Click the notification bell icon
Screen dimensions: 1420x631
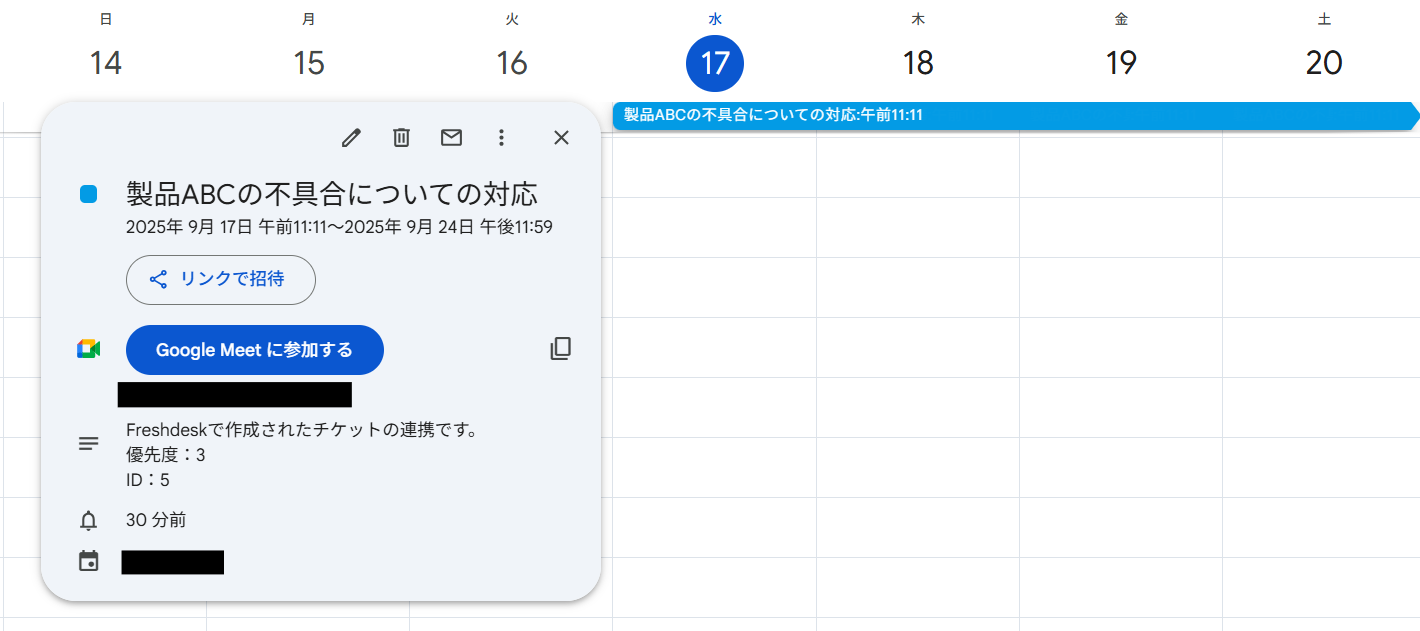click(x=89, y=521)
